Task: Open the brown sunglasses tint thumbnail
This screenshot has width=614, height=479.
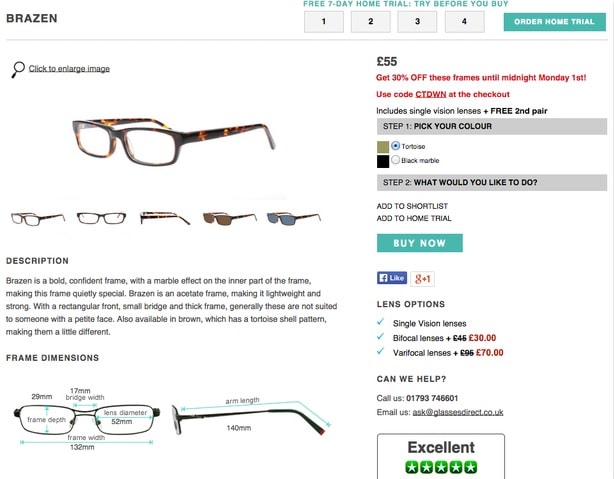Action: 230,218
